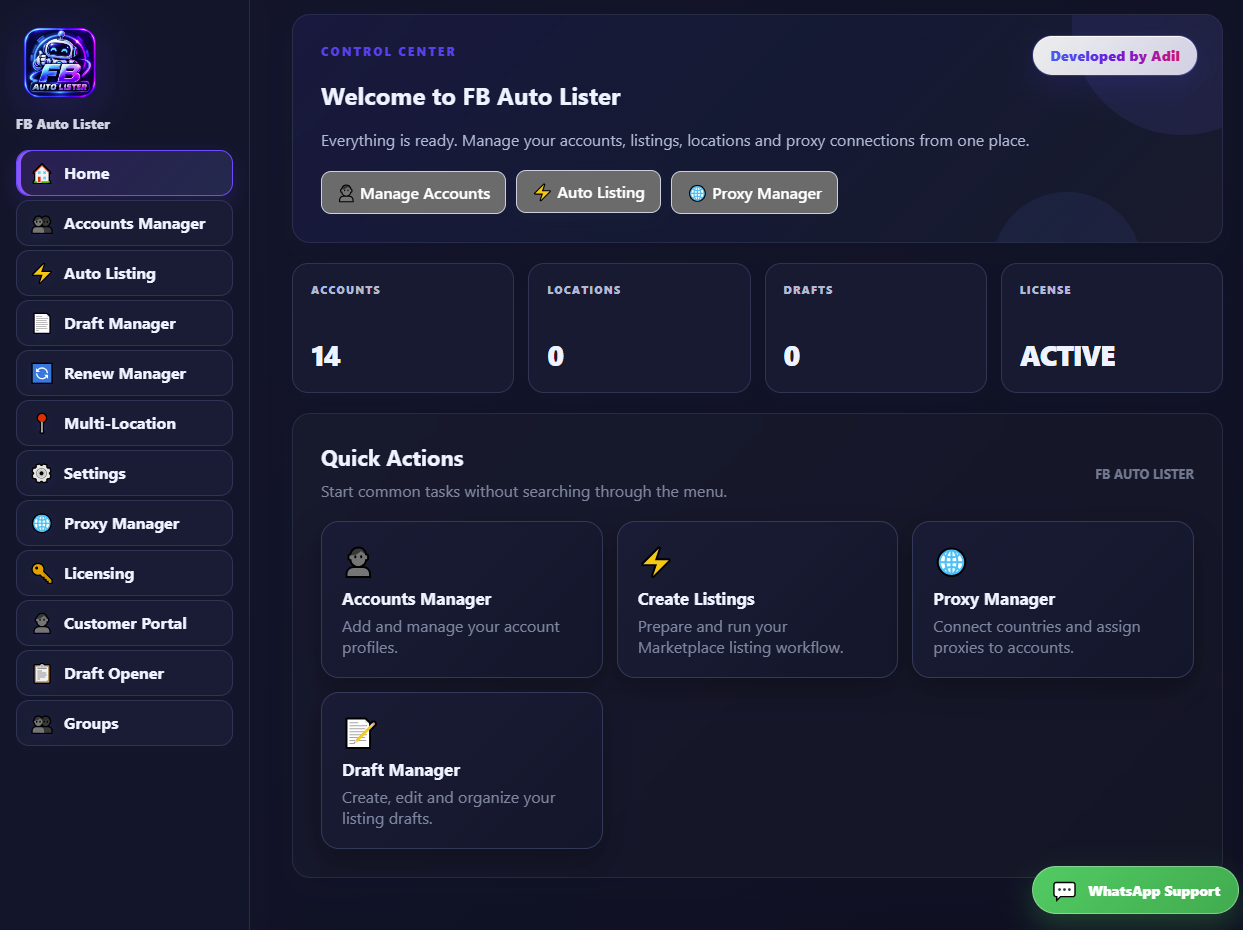The width and height of the screenshot is (1243, 930).
Task: Select Groups in the sidebar
Action: point(124,723)
